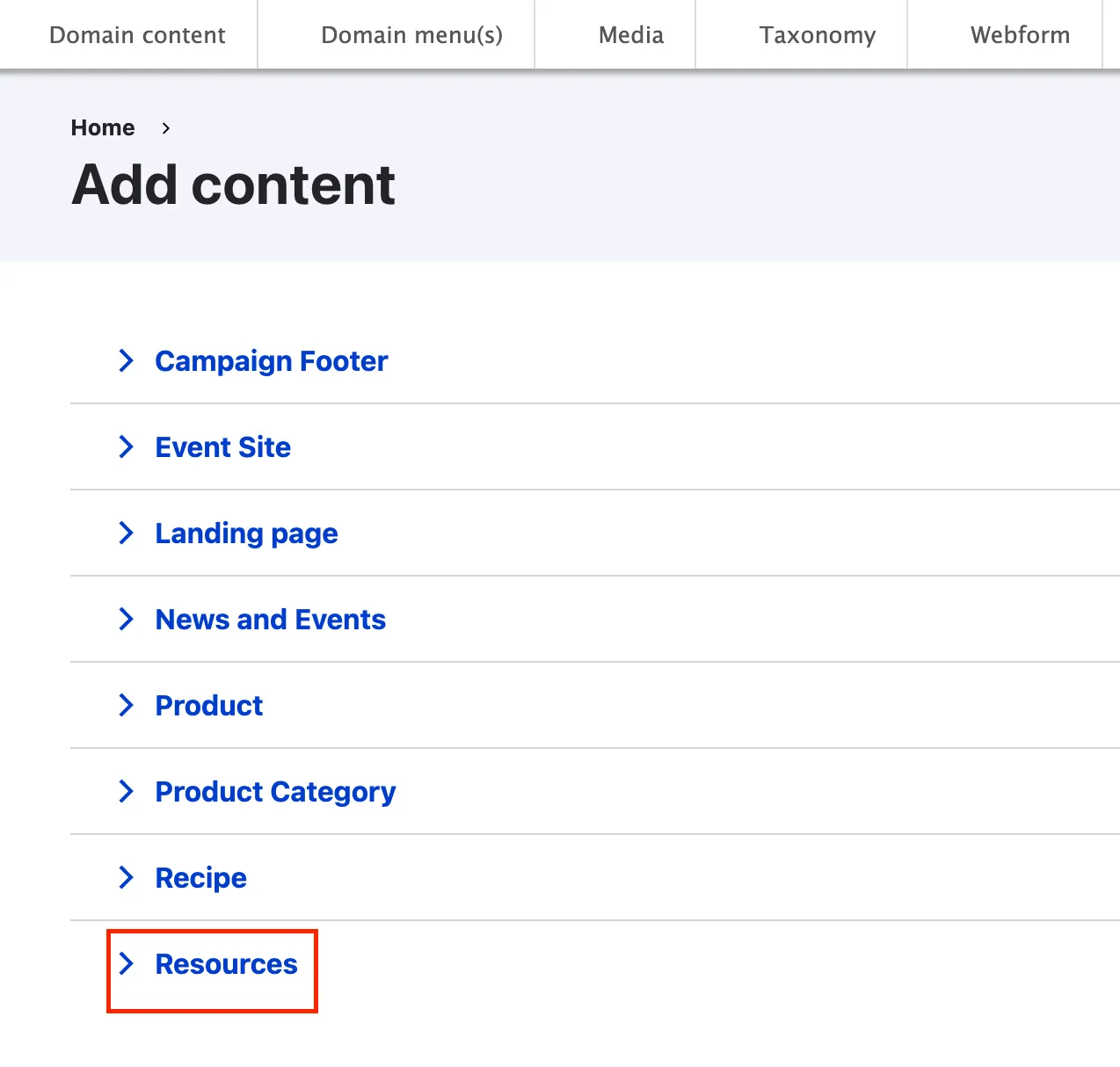
Task: Click the chevron left of Landing page
Action: pos(127,533)
